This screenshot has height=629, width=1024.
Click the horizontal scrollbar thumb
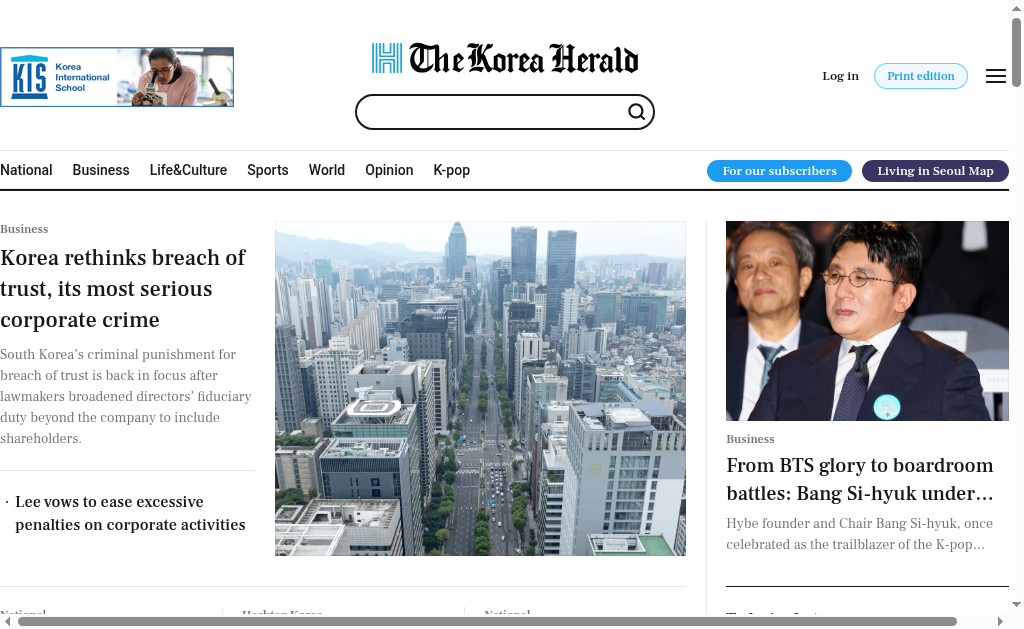tap(487, 621)
